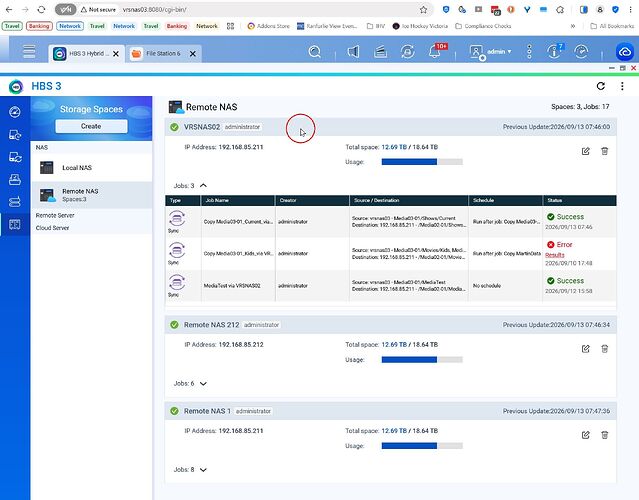Screen dimensions: 639x500
Task: Select Cloud Server category
Action: point(52,228)
